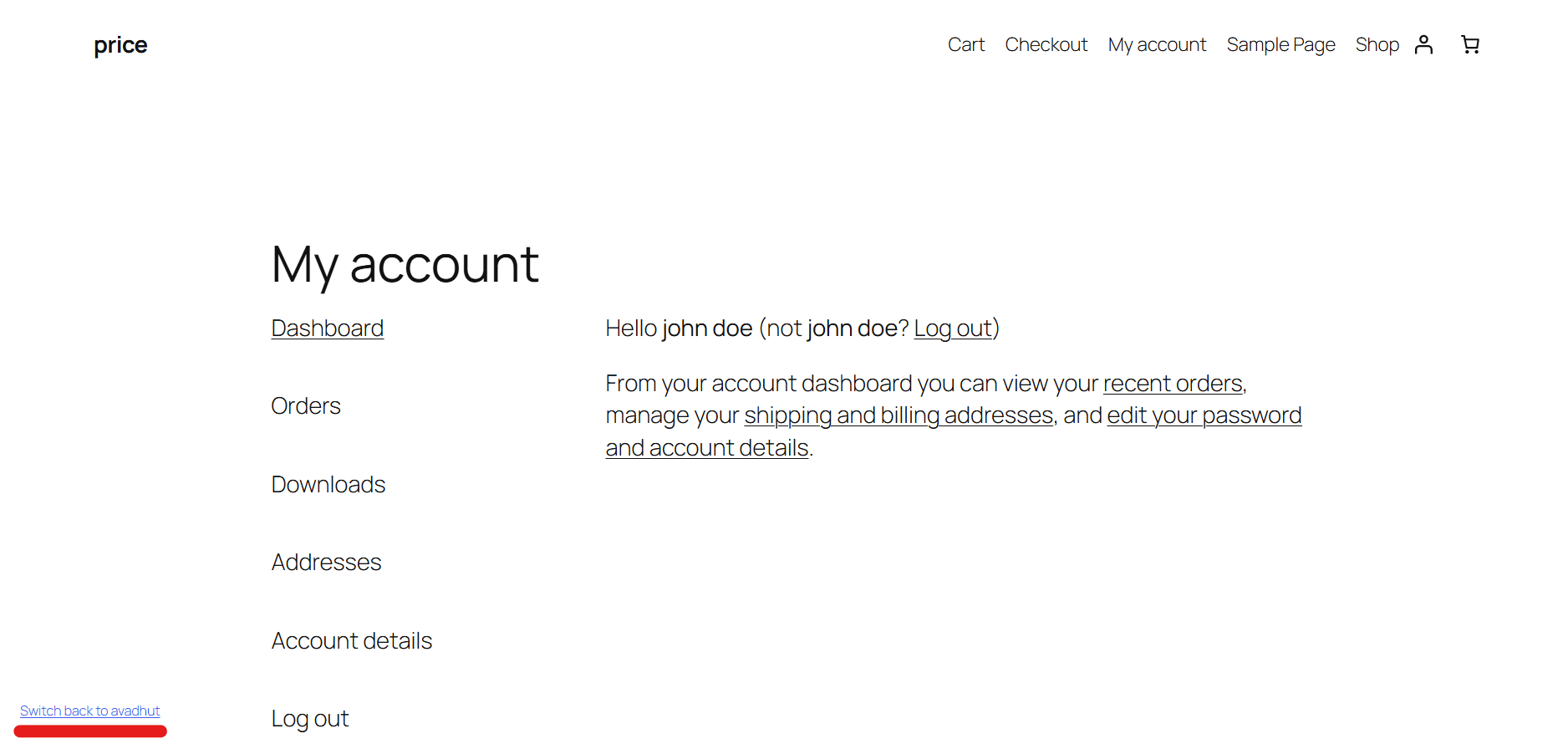The height and width of the screenshot is (754, 1568).
Task: Click the My account page heading
Action: click(405, 264)
